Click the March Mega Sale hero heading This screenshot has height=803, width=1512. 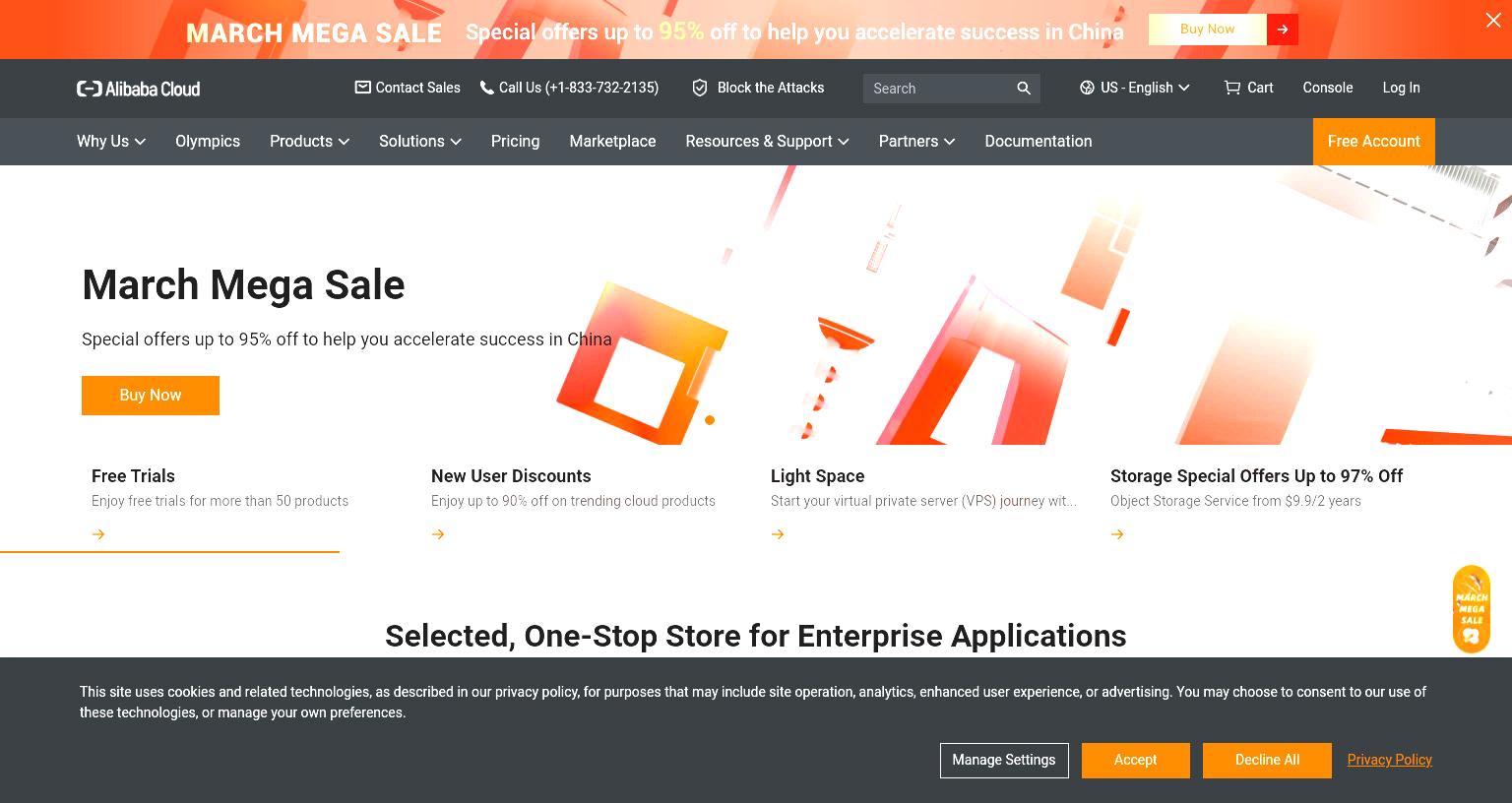point(243,285)
